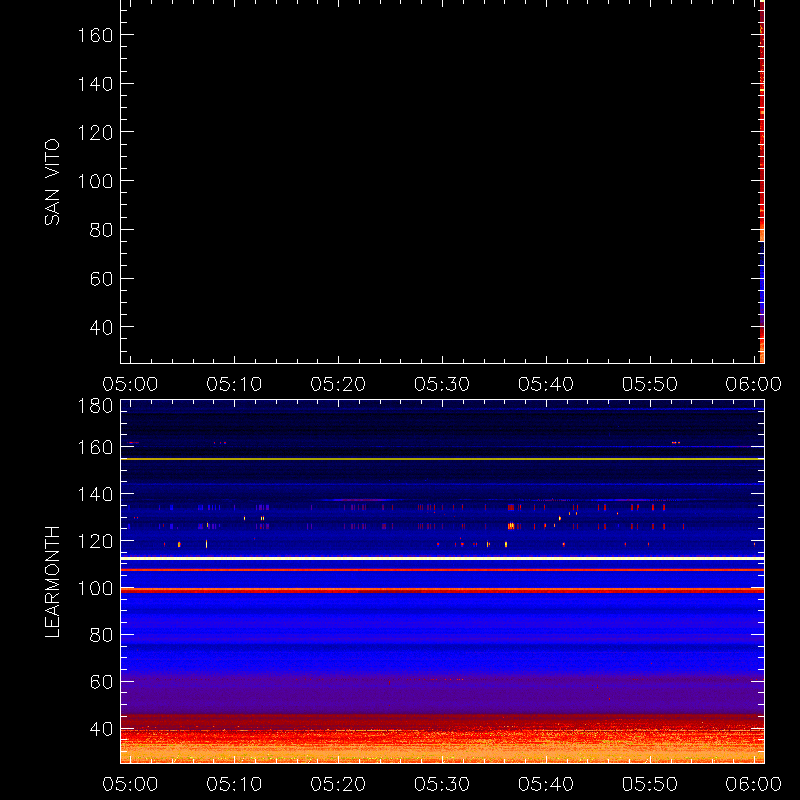The image size is (800, 800).
Task: Choose the 05:00 time label under LEARMONTH plot
Action: coord(130,784)
